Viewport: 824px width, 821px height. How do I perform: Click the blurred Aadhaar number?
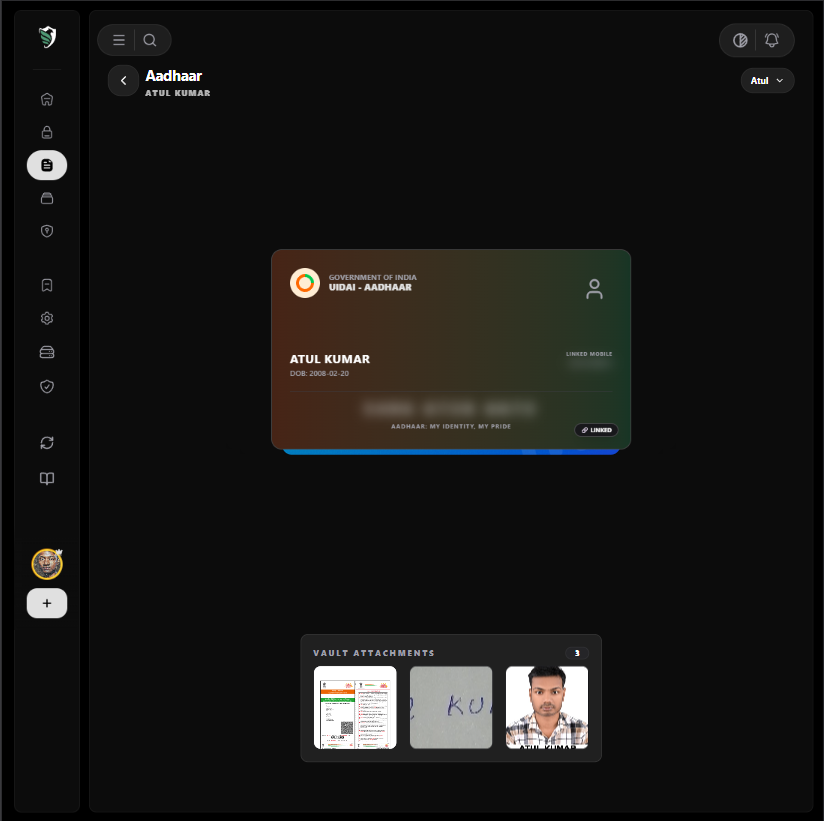point(449,409)
